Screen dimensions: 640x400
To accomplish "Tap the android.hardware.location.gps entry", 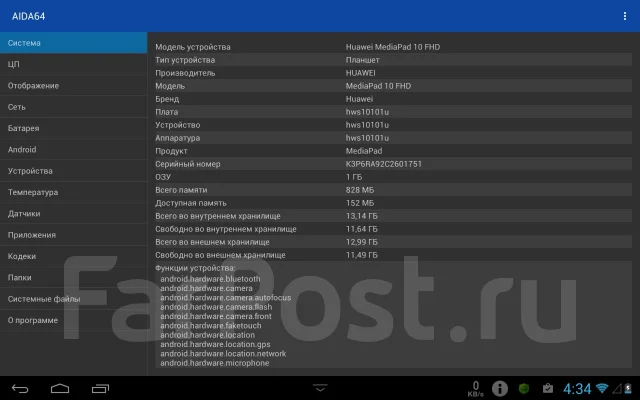I will coord(215,344).
